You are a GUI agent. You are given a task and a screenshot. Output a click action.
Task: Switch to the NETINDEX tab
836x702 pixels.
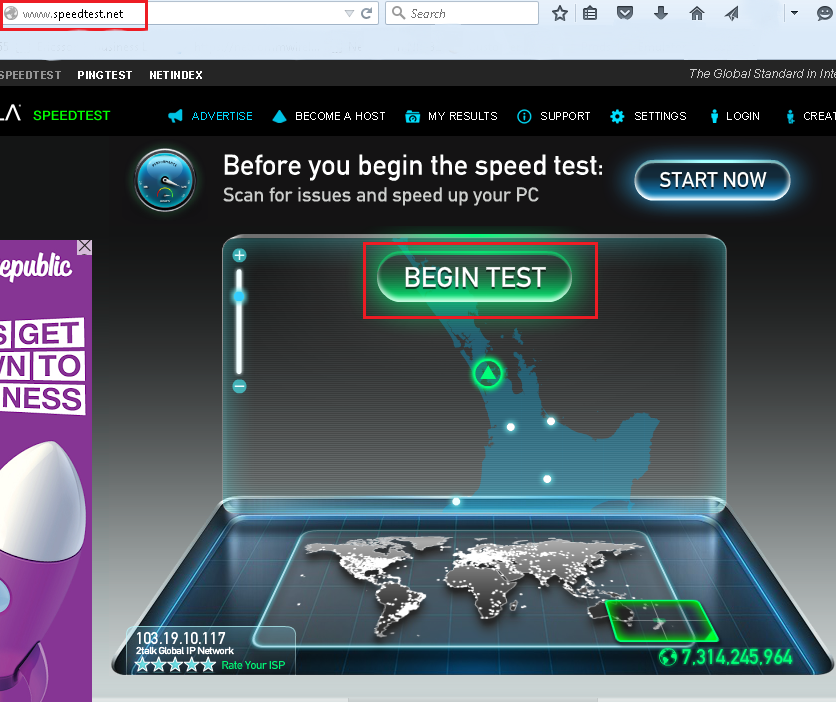point(176,75)
